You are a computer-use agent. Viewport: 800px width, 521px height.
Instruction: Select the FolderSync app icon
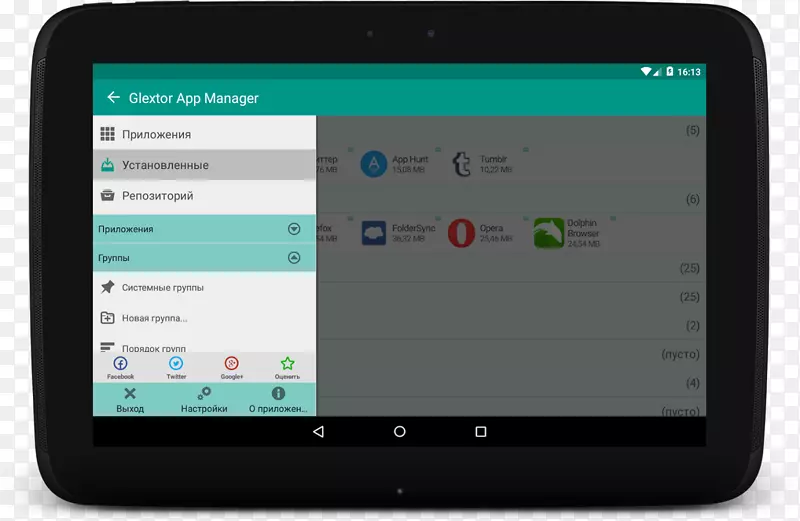[x=374, y=233]
